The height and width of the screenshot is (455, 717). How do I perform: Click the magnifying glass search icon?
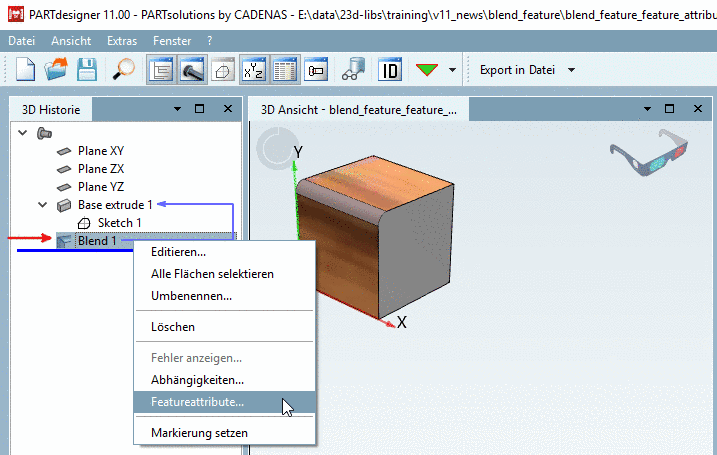tap(123, 70)
